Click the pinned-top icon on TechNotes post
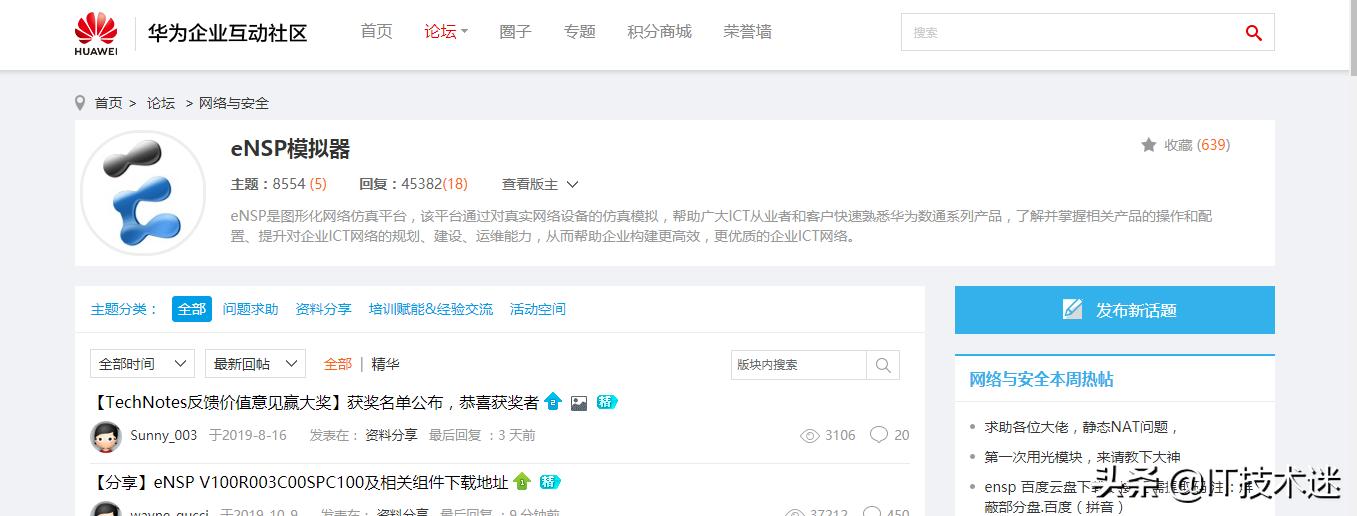Viewport: 1357px width, 516px height. (553, 402)
